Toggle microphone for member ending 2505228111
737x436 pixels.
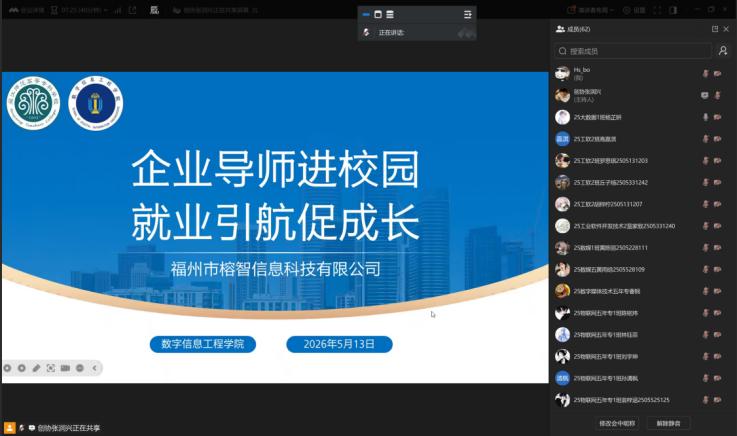pos(705,248)
